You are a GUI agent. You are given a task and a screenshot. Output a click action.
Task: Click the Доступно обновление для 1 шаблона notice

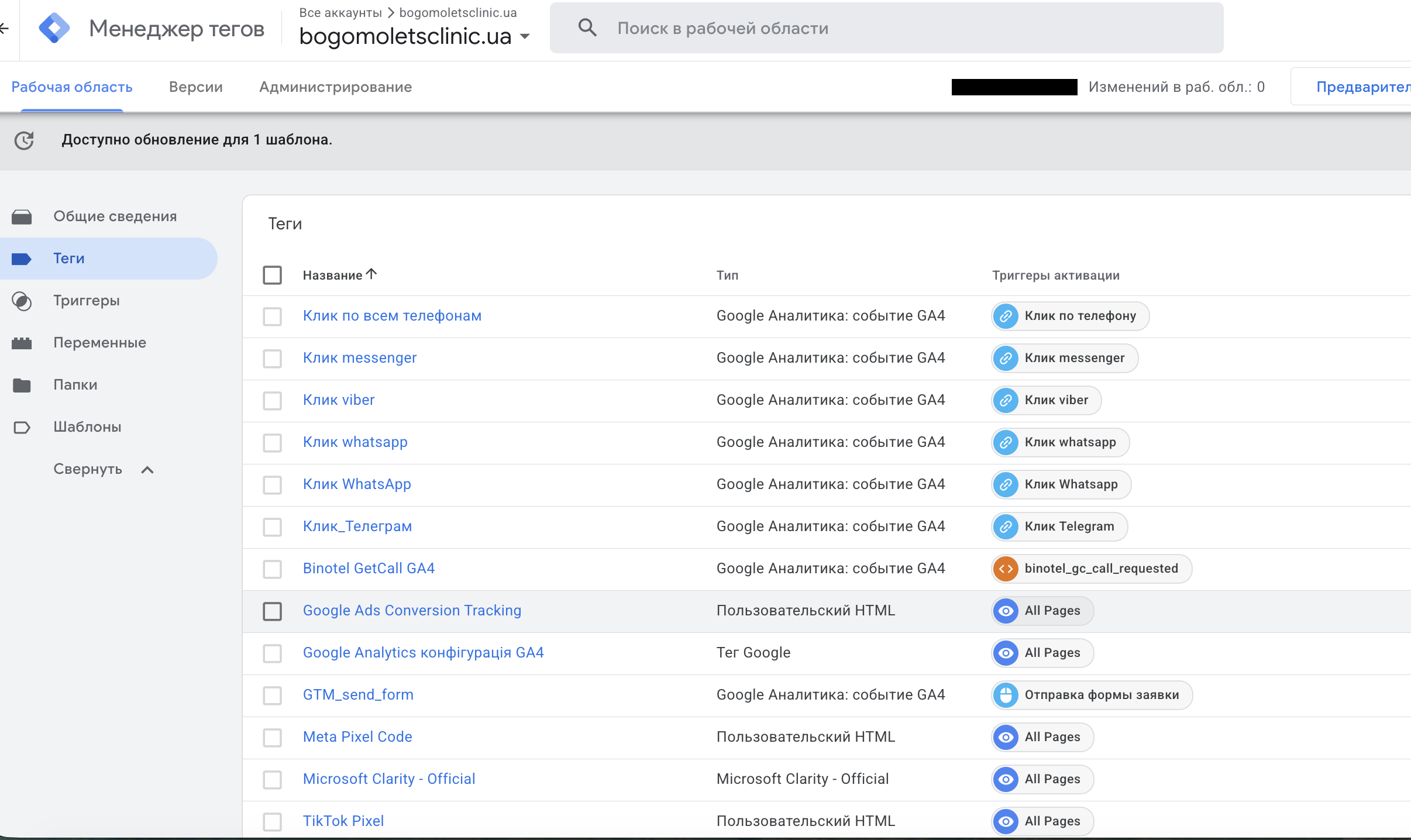(x=197, y=140)
